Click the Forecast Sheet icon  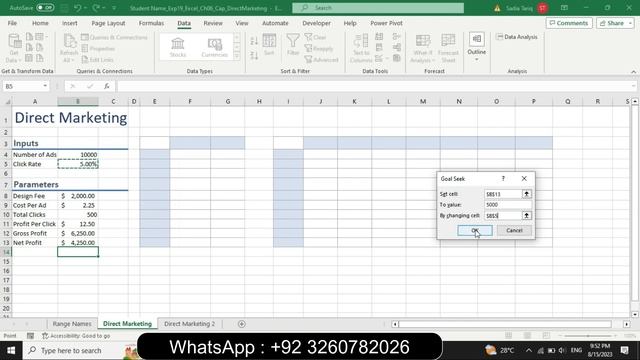448,48
